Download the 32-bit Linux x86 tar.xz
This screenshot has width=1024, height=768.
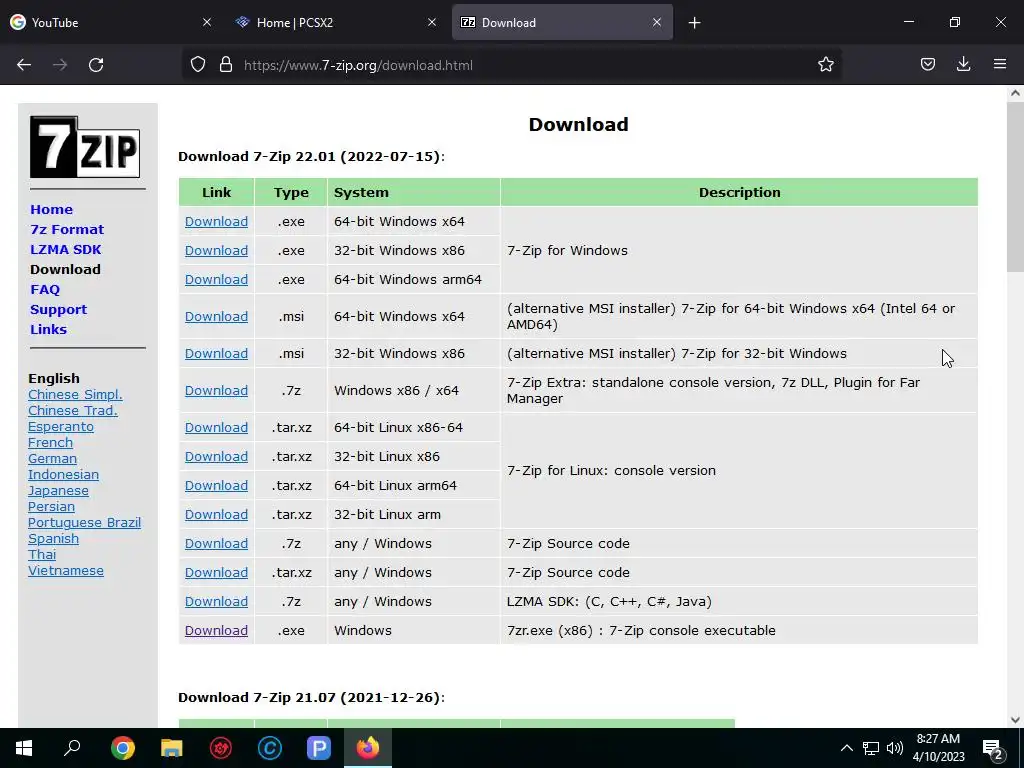tap(216, 456)
